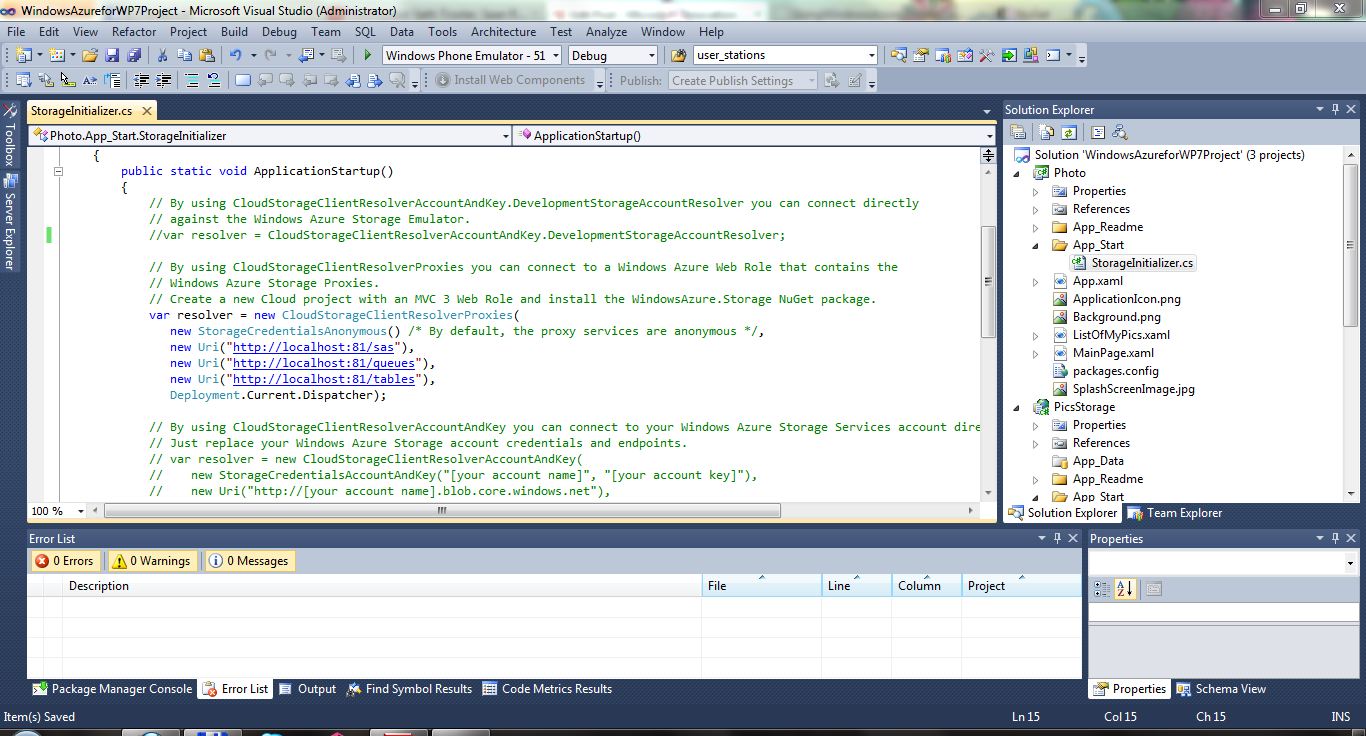Toggle the 0 Warnings filter
The width and height of the screenshot is (1366, 736).
[151, 561]
